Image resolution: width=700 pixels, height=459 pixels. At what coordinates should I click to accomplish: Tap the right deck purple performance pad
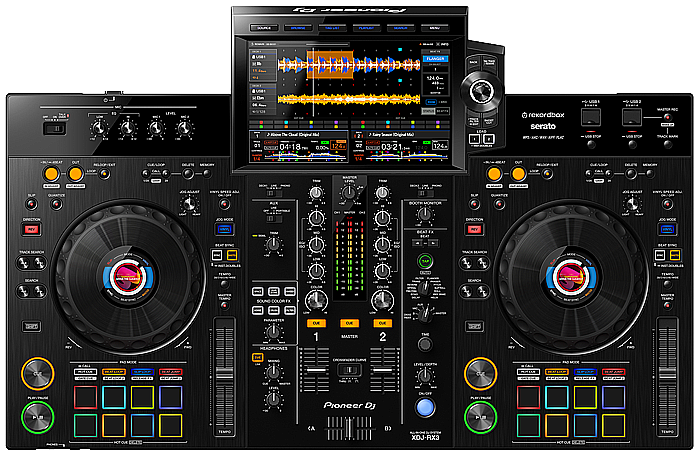[613, 397]
